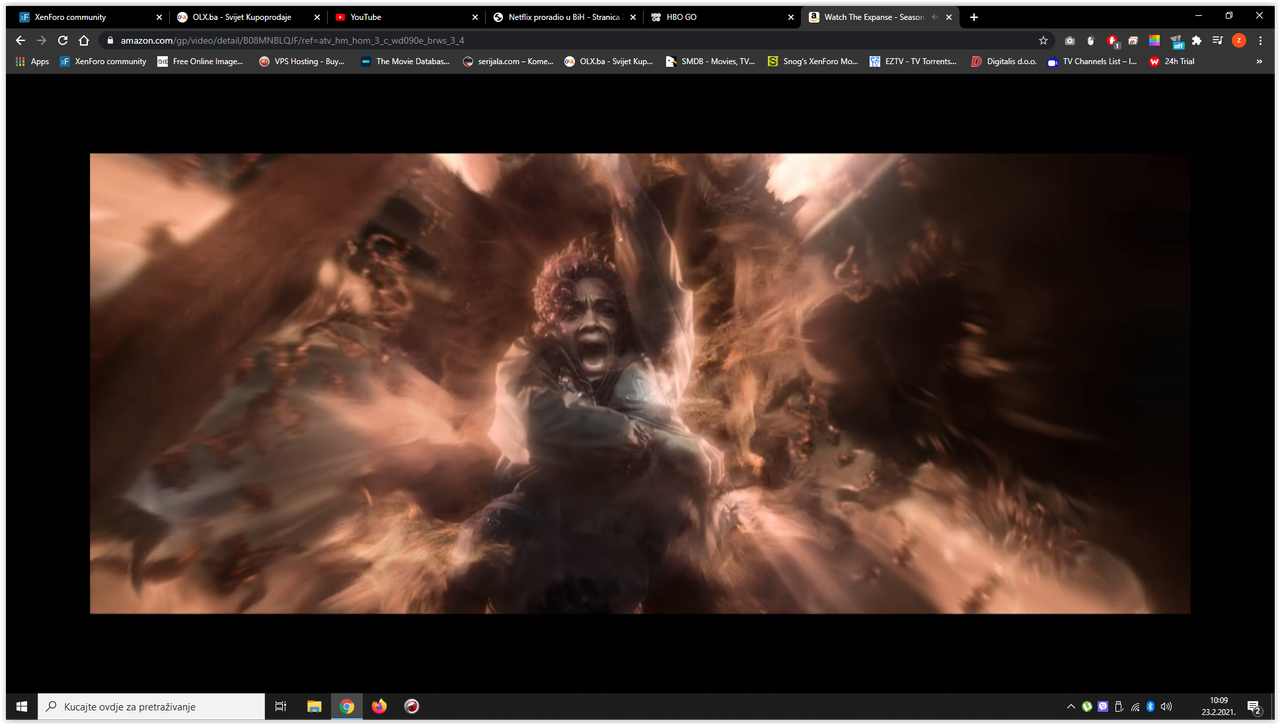Close the HBO GO tab
This screenshot has width=1280, height=725.
791,17
